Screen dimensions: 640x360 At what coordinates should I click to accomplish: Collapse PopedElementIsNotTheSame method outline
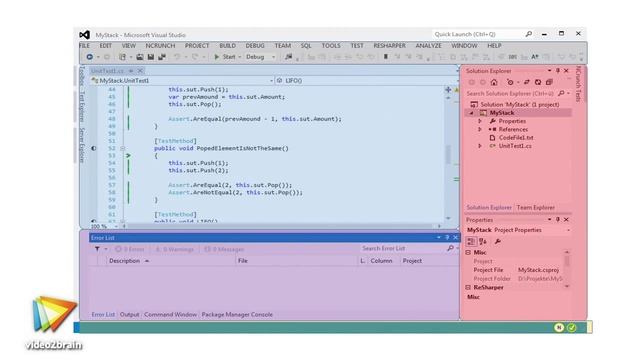click(x=123, y=149)
